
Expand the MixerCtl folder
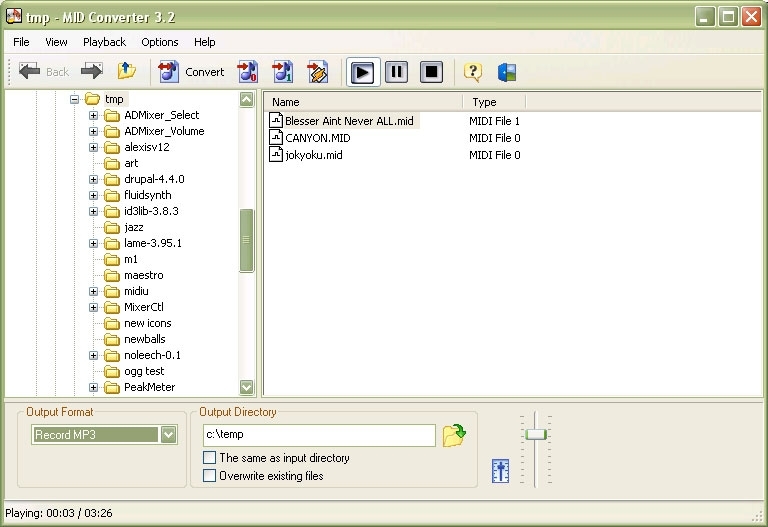tap(94, 308)
